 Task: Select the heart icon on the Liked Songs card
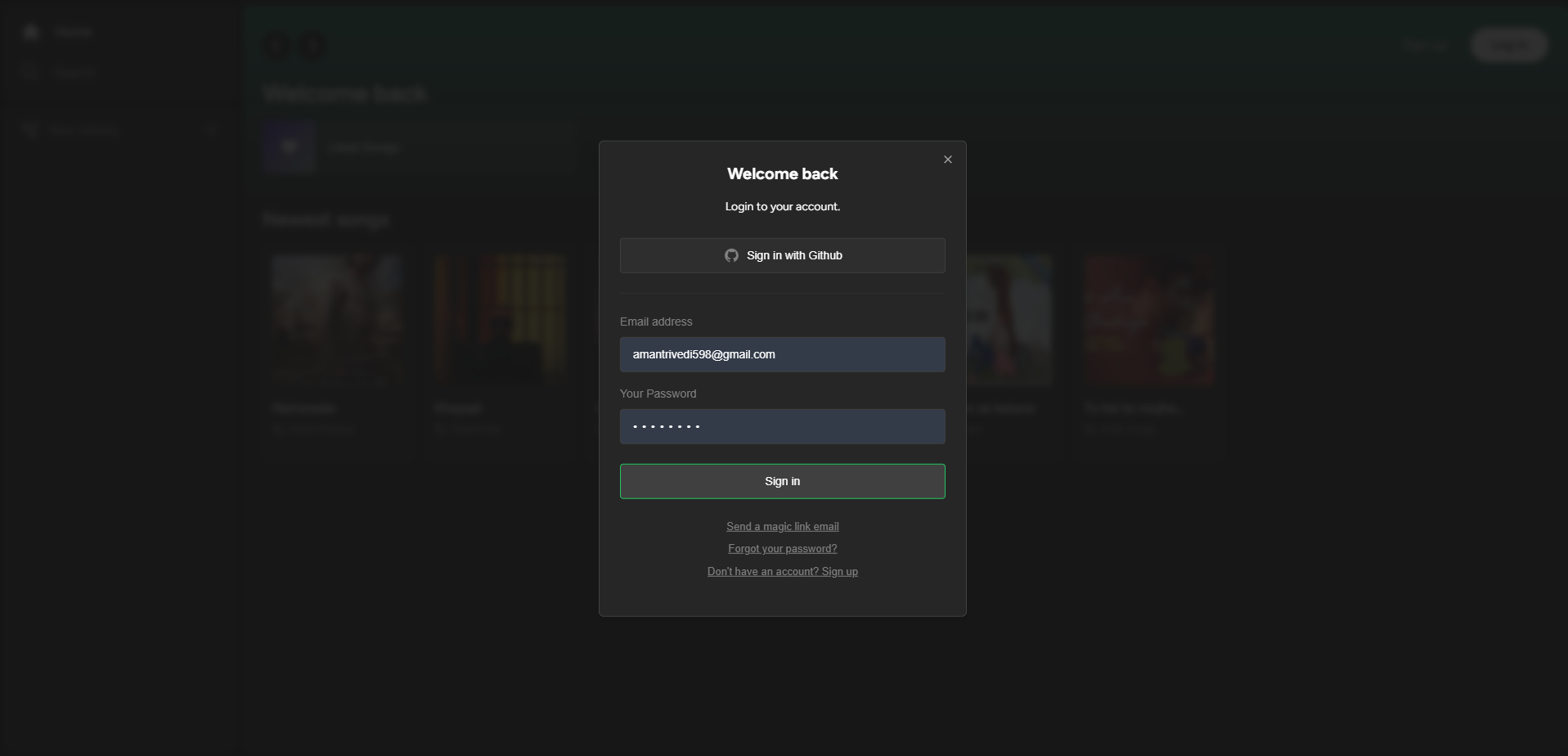click(x=288, y=147)
